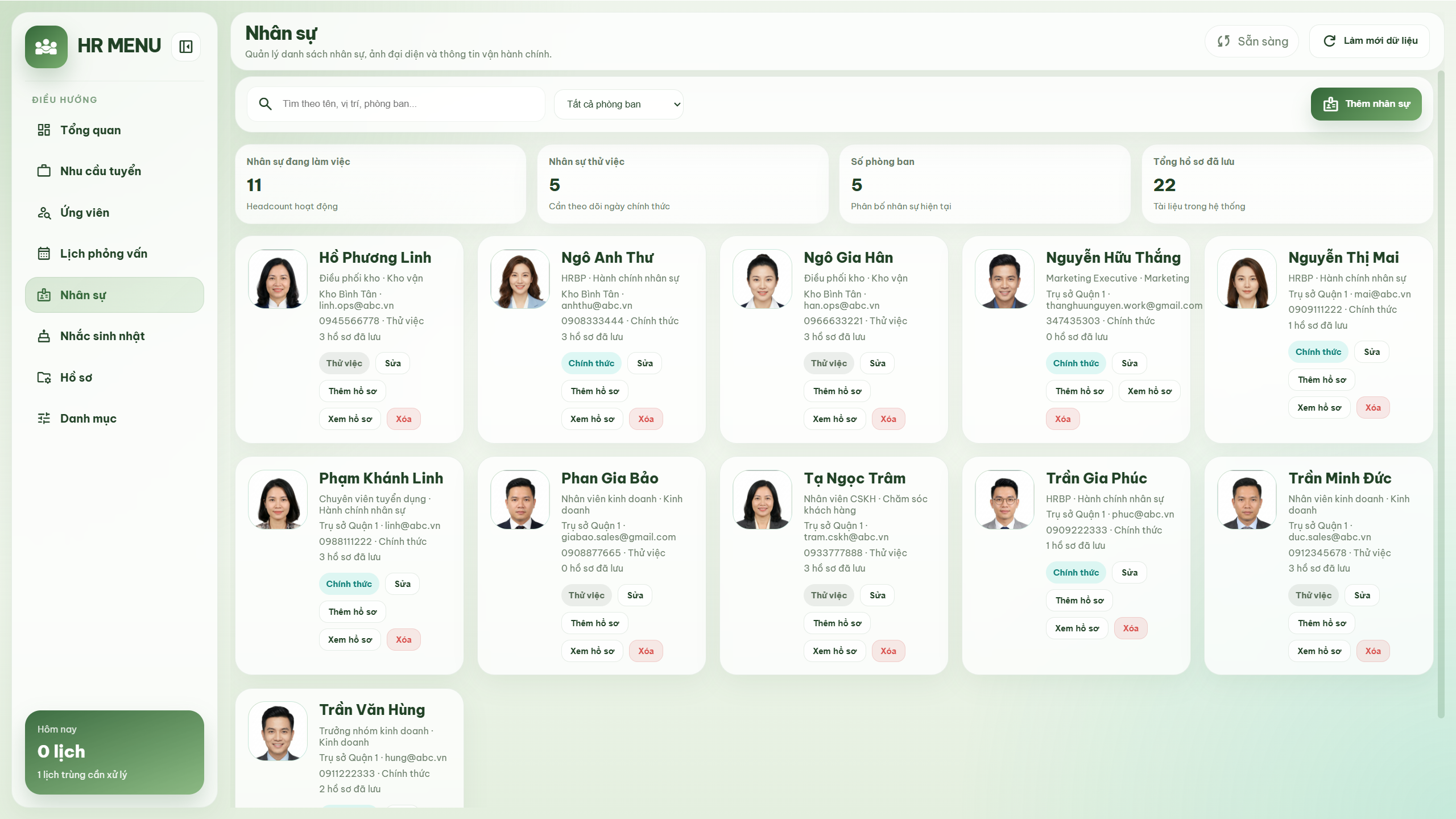Click the Nhắc sinh nhật gift icon
The height and width of the screenshot is (819, 1456).
click(x=45, y=336)
